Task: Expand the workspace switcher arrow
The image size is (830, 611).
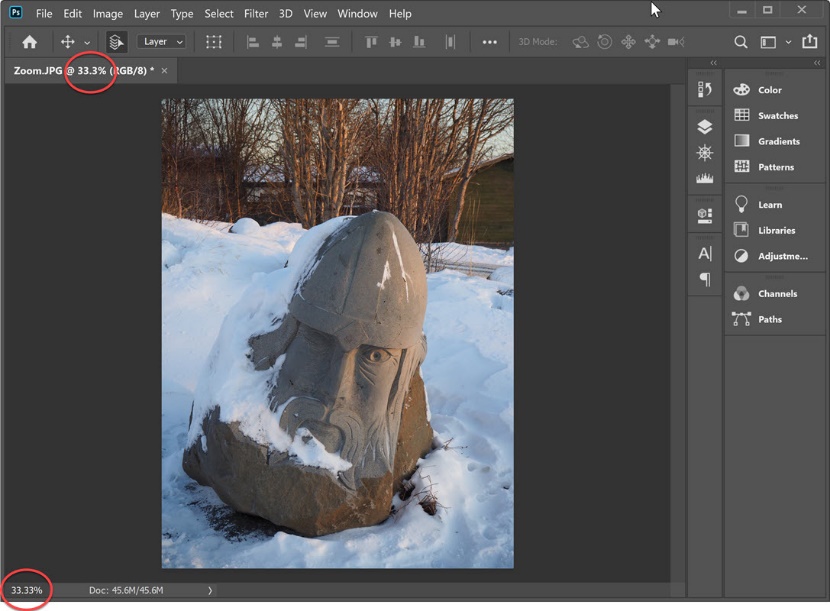Action: tap(788, 42)
